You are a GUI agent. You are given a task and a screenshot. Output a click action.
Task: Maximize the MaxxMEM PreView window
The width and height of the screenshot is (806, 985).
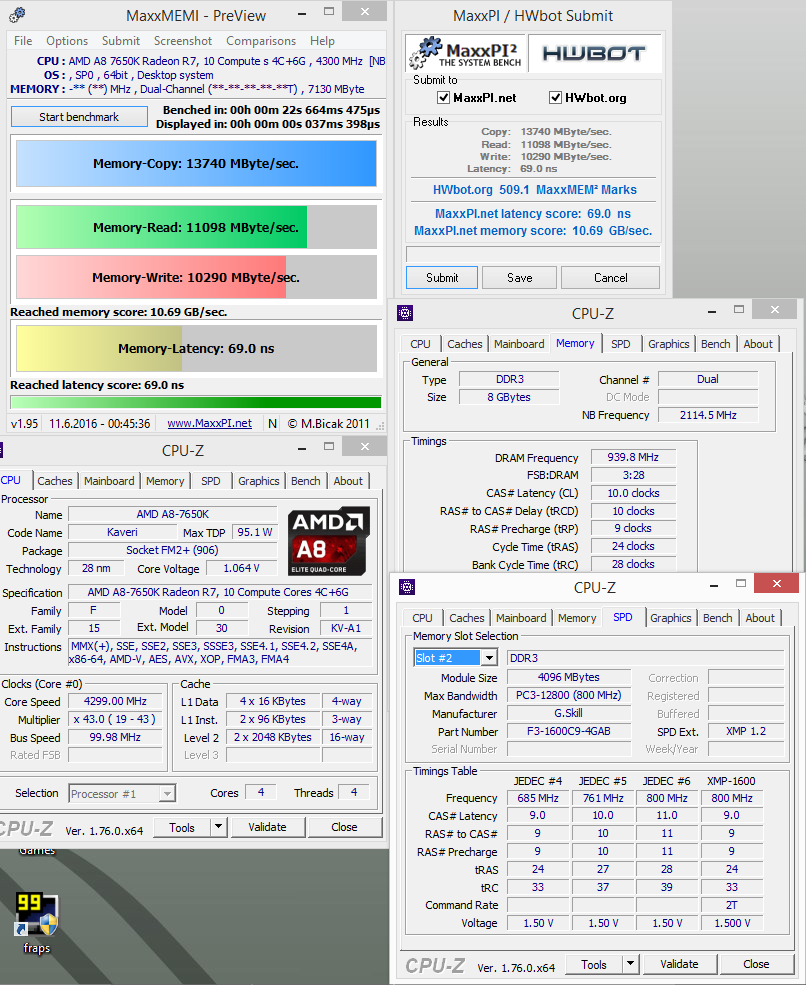pos(329,11)
